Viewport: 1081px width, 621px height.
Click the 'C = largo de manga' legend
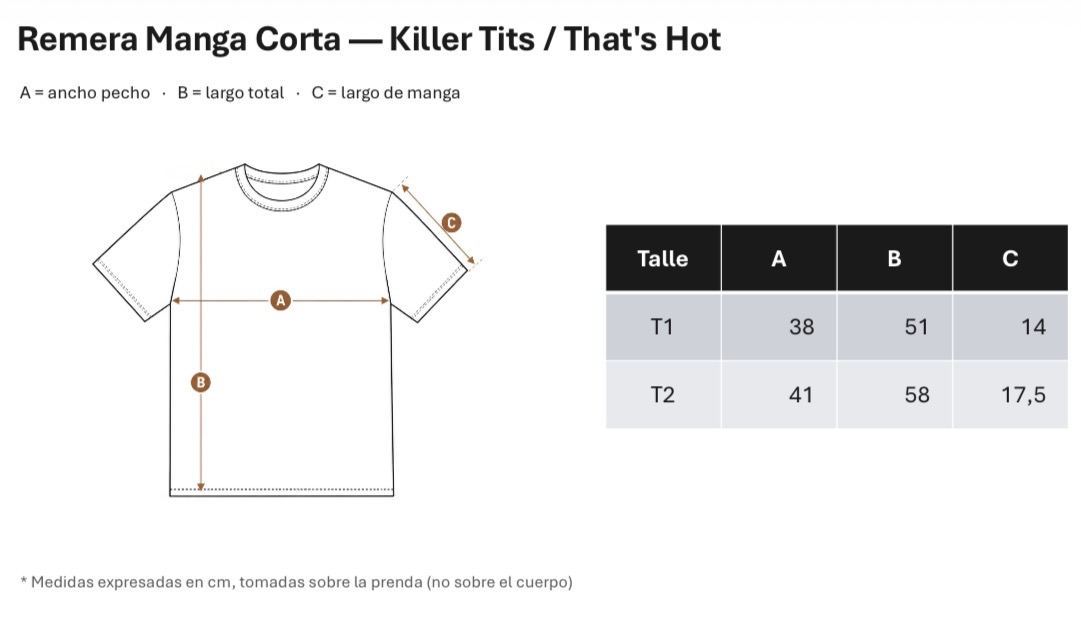pos(385,93)
